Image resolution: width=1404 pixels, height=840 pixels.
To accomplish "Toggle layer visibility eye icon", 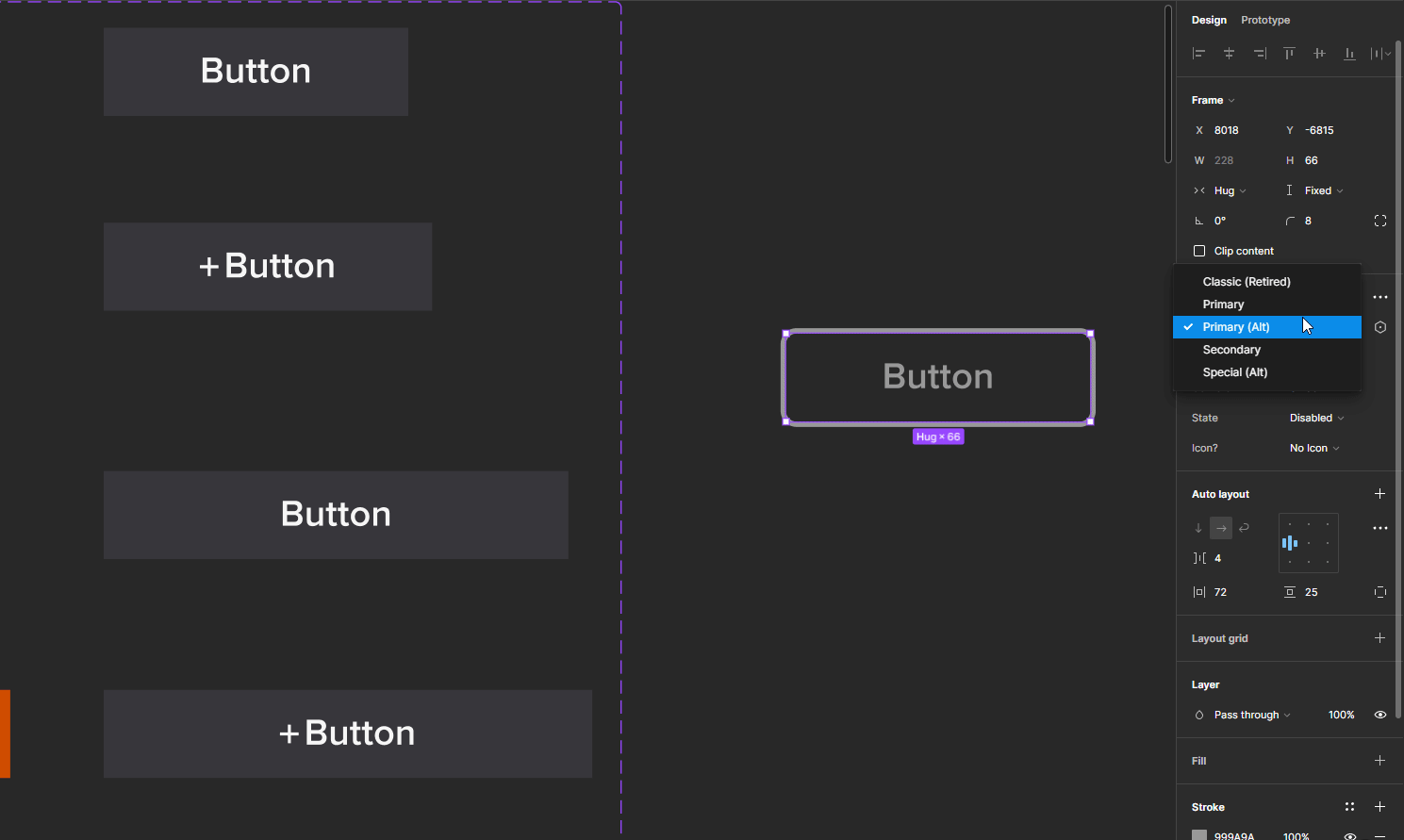I will [x=1380, y=715].
